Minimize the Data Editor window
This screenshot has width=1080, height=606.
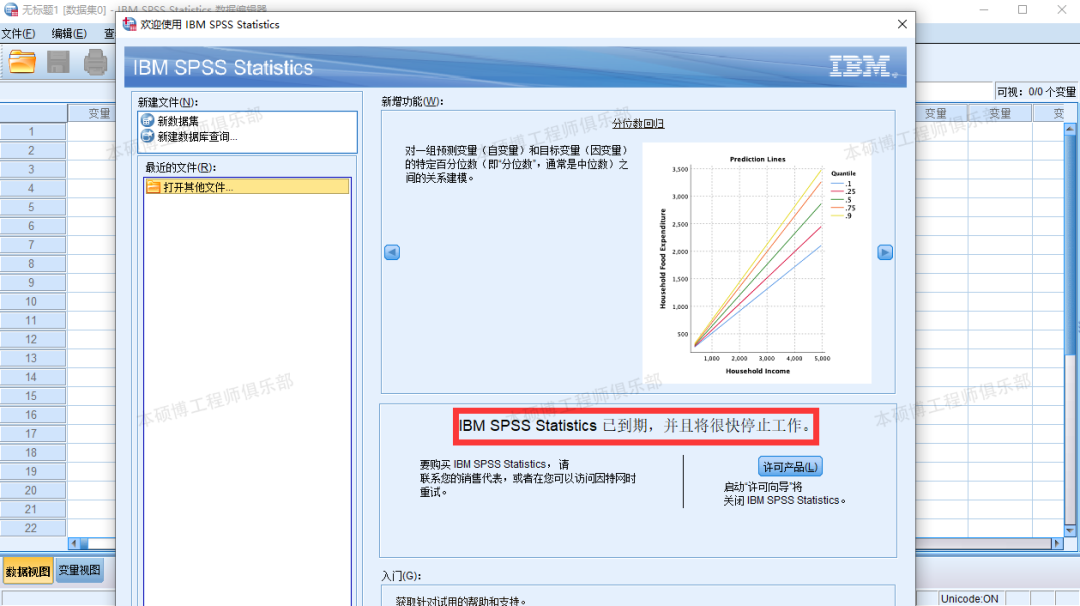[x=984, y=10]
